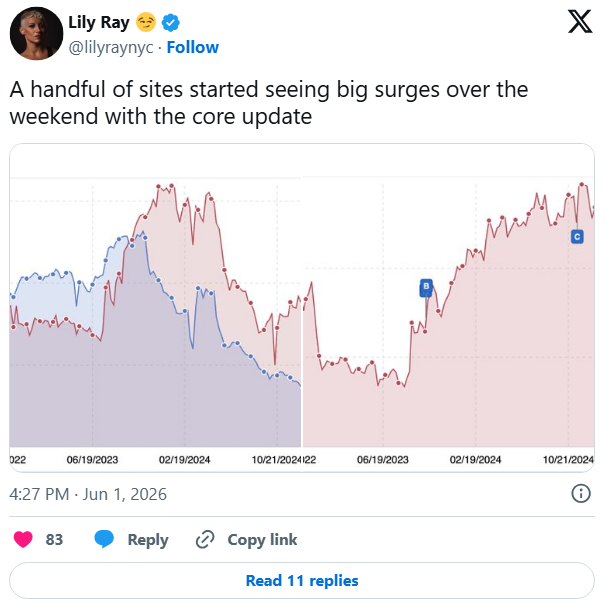Click the copy link chain icon

(x=205, y=540)
